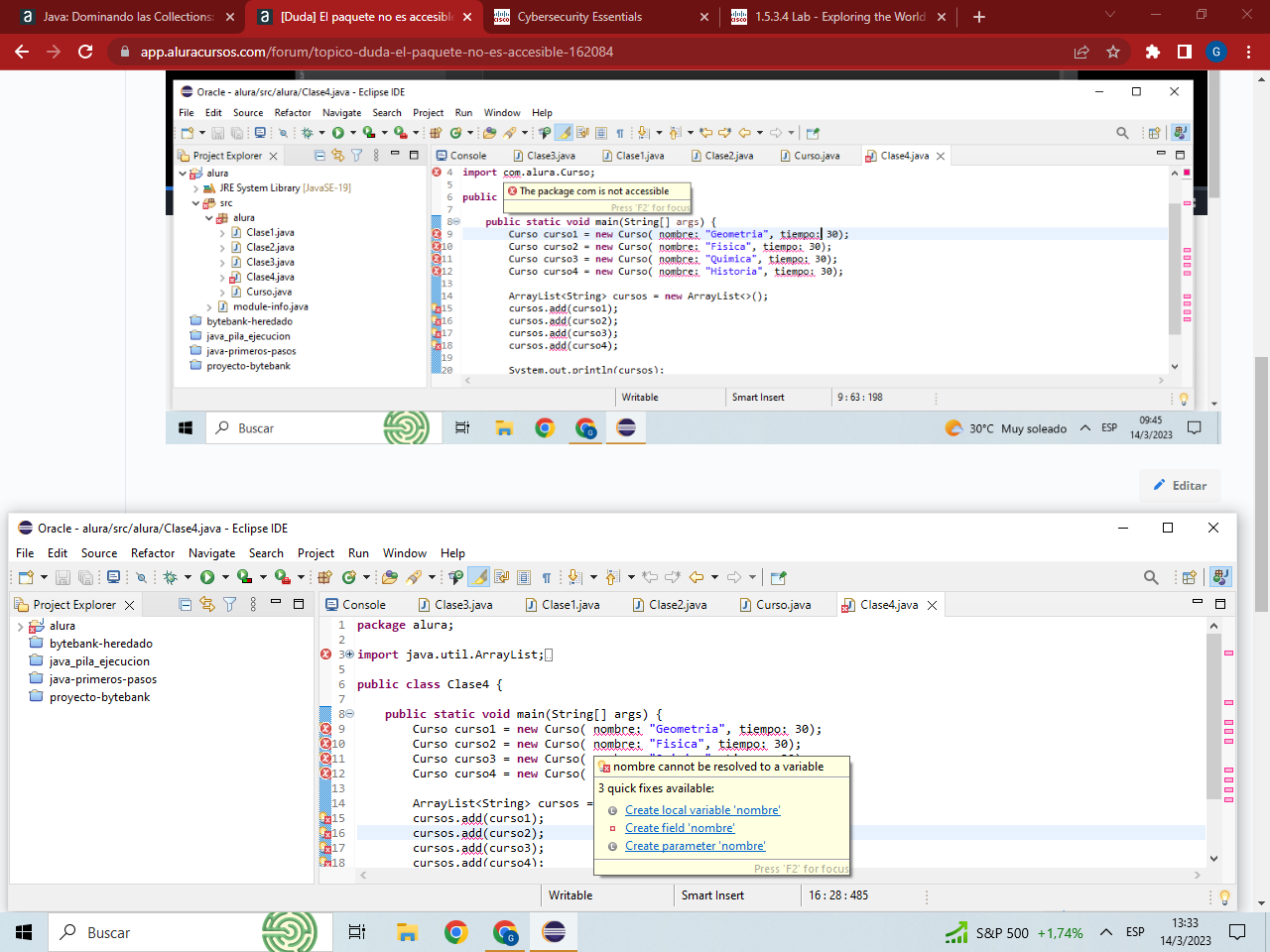This screenshot has height=952, width=1270.
Task: Go Back to previous edit location (yellow arrow)
Action: [x=697, y=577]
